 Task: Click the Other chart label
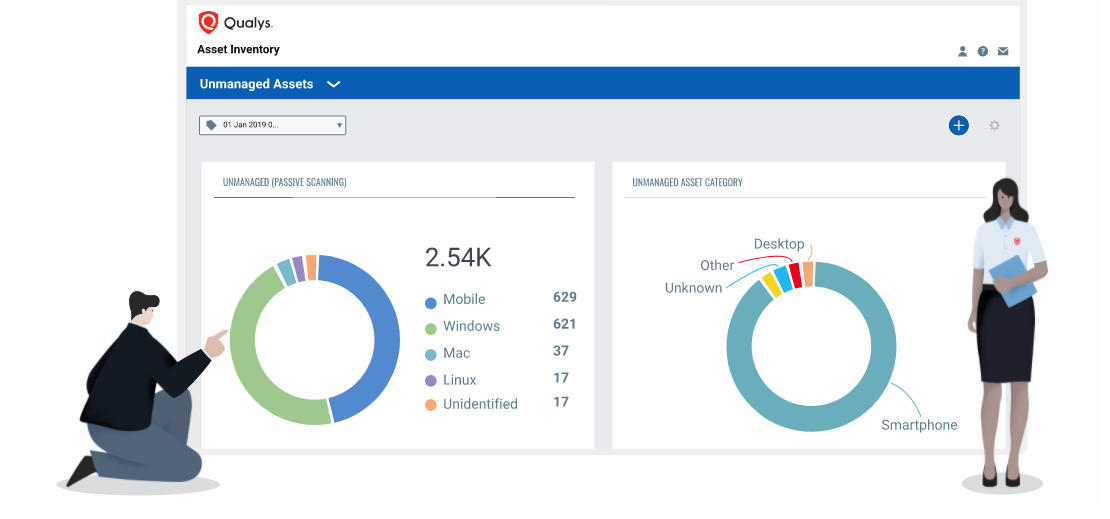tap(717, 266)
